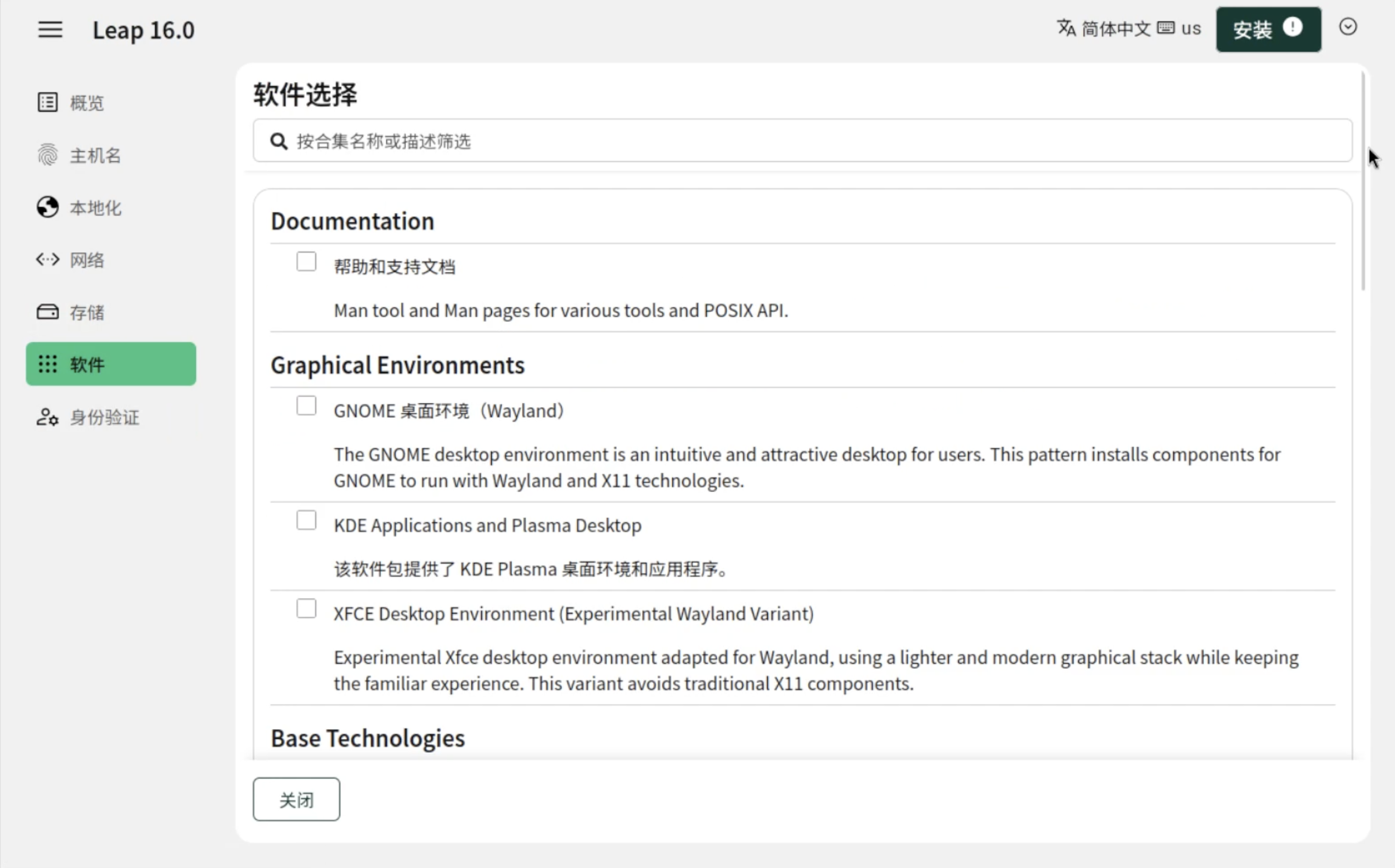Screen dimensions: 1395x868
Task: Enable the 帮助和支持文档 checkbox
Action: pos(306,262)
